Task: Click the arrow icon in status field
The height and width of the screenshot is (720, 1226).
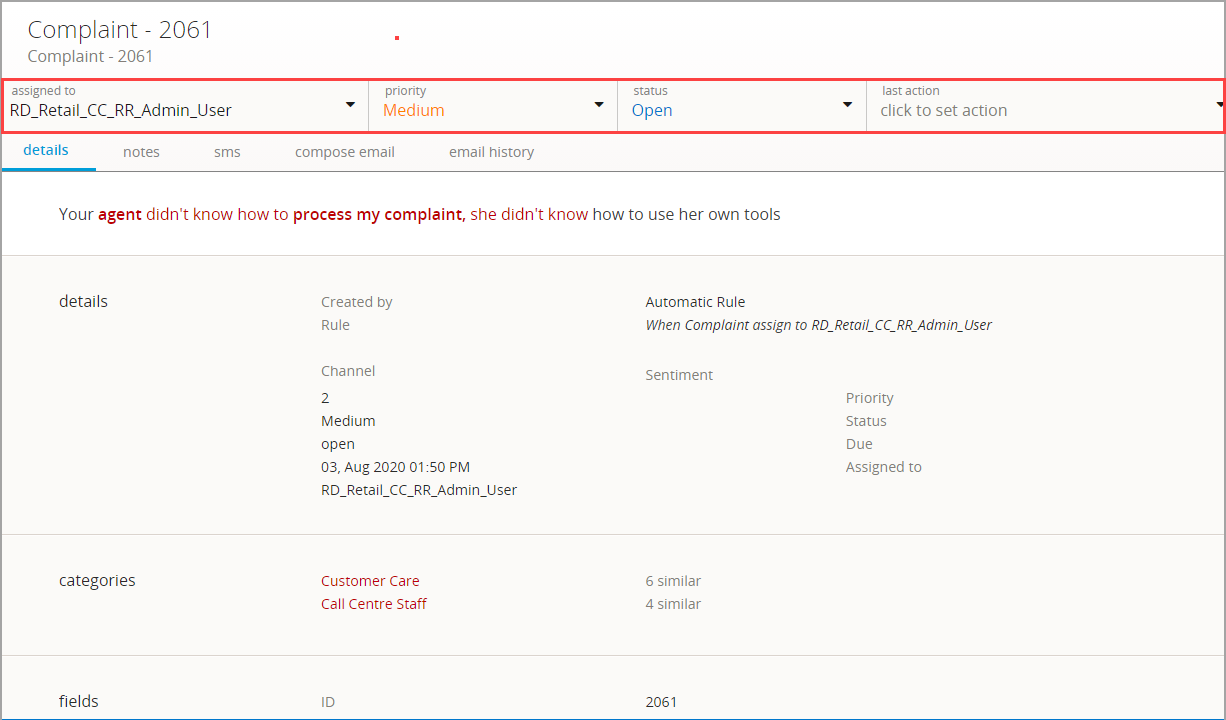Action: coord(847,105)
